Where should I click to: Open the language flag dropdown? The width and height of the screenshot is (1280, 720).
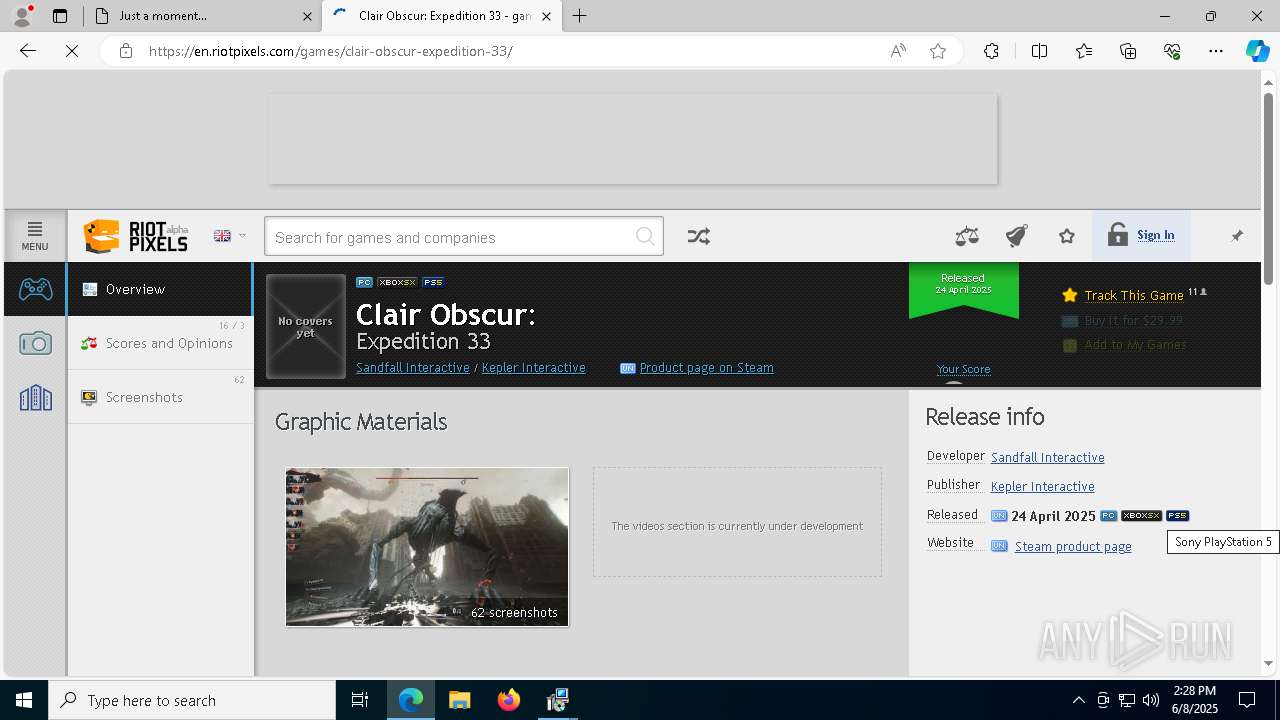pyautogui.click(x=229, y=236)
